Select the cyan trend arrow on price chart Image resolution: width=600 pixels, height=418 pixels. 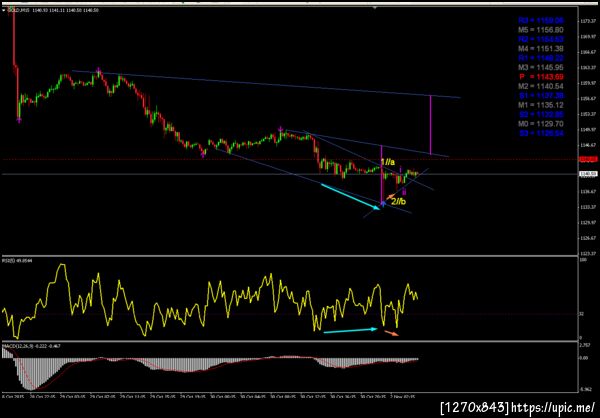point(350,196)
